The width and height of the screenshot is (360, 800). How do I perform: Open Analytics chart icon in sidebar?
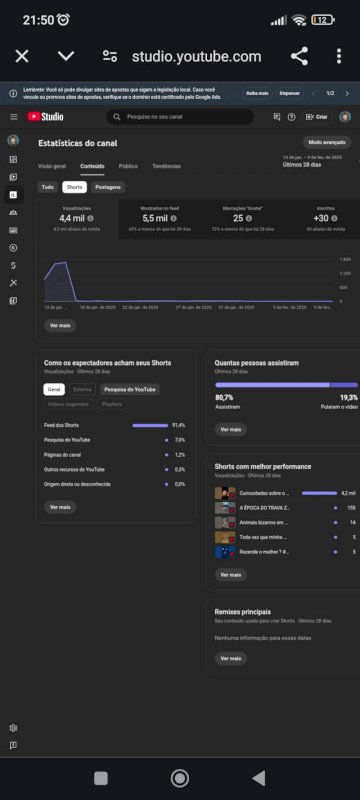tap(13, 194)
